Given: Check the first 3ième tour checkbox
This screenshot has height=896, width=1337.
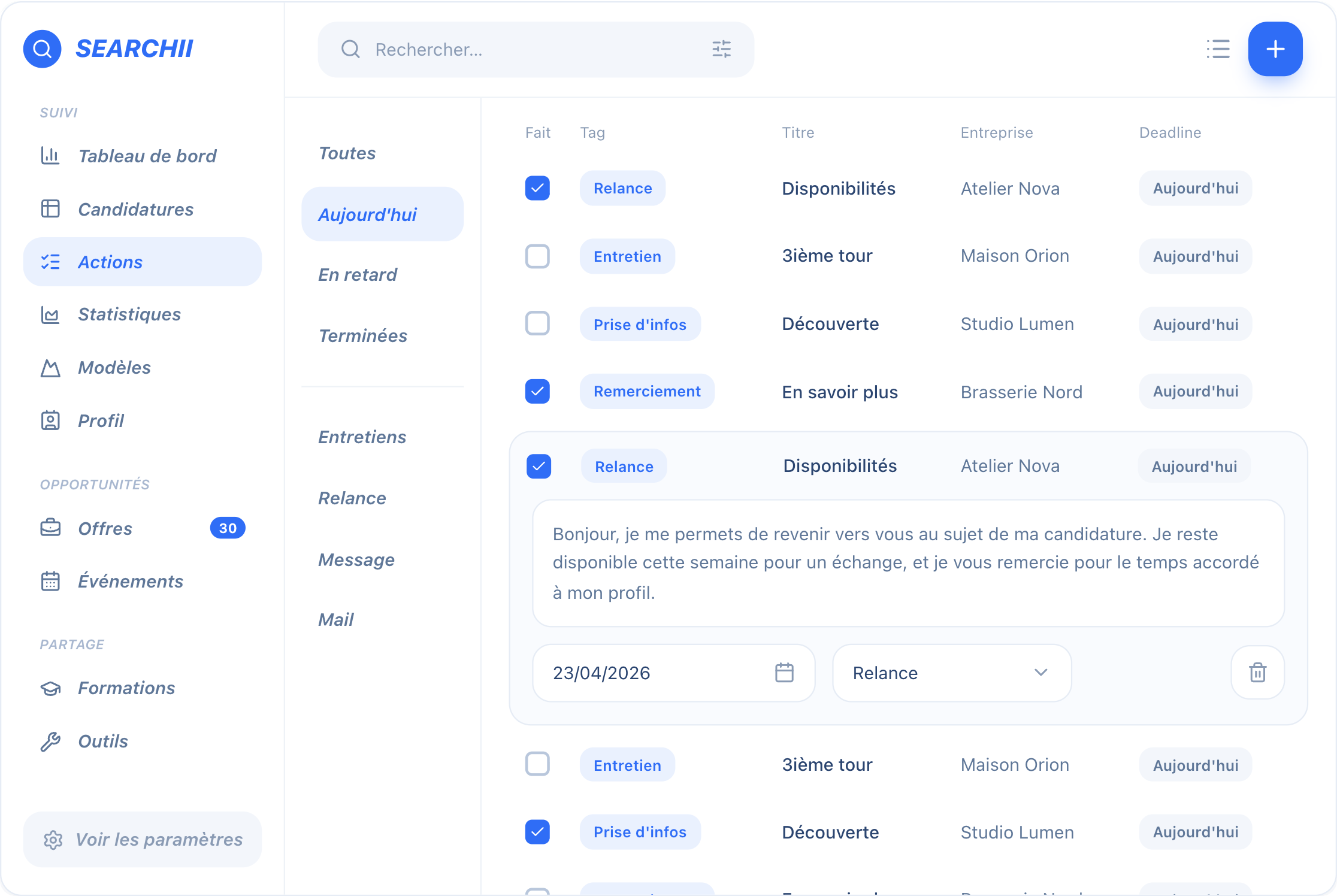Looking at the screenshot, I should click(x=537, y=256).
